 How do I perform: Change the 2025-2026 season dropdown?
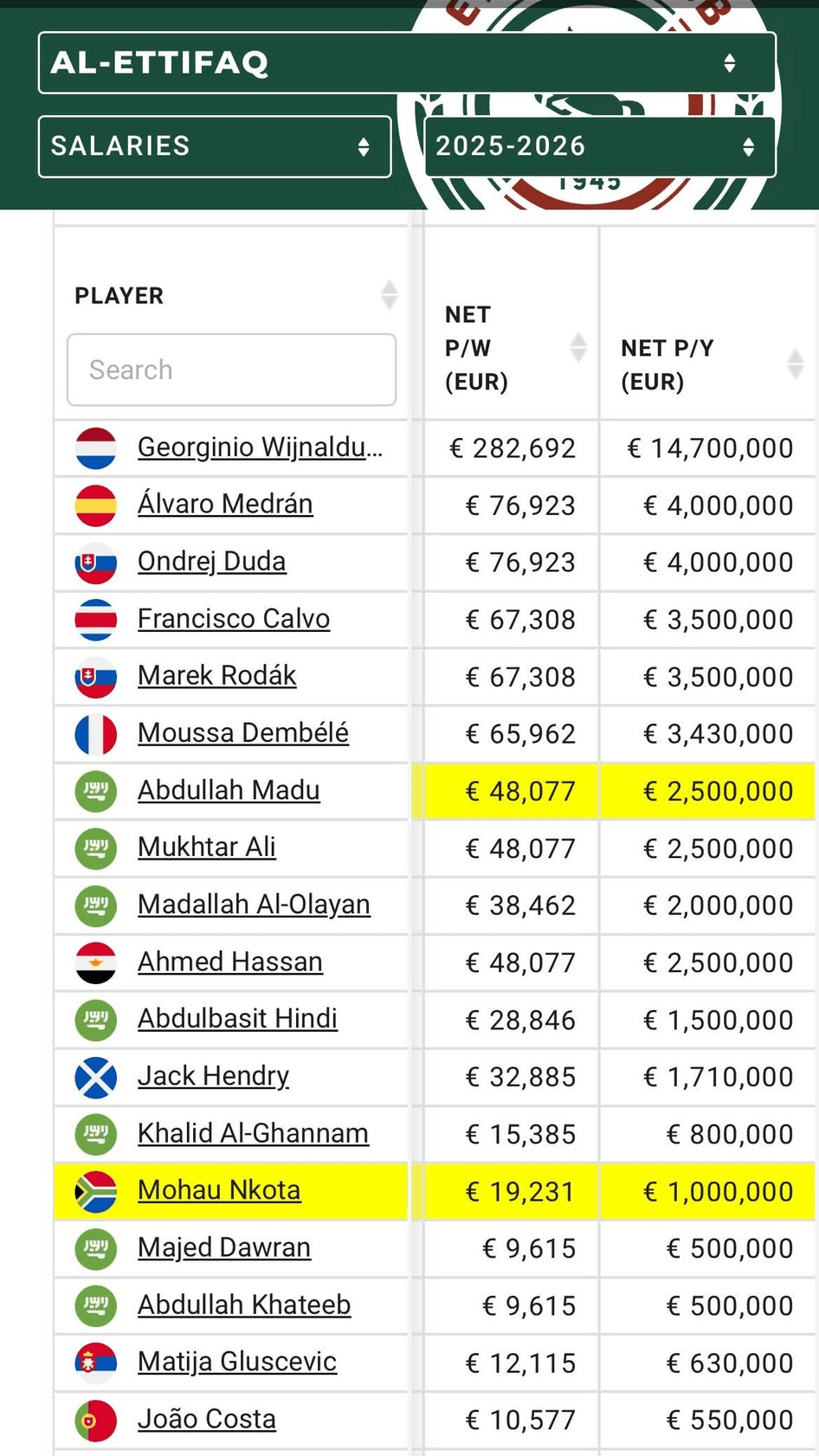[600, 146]
